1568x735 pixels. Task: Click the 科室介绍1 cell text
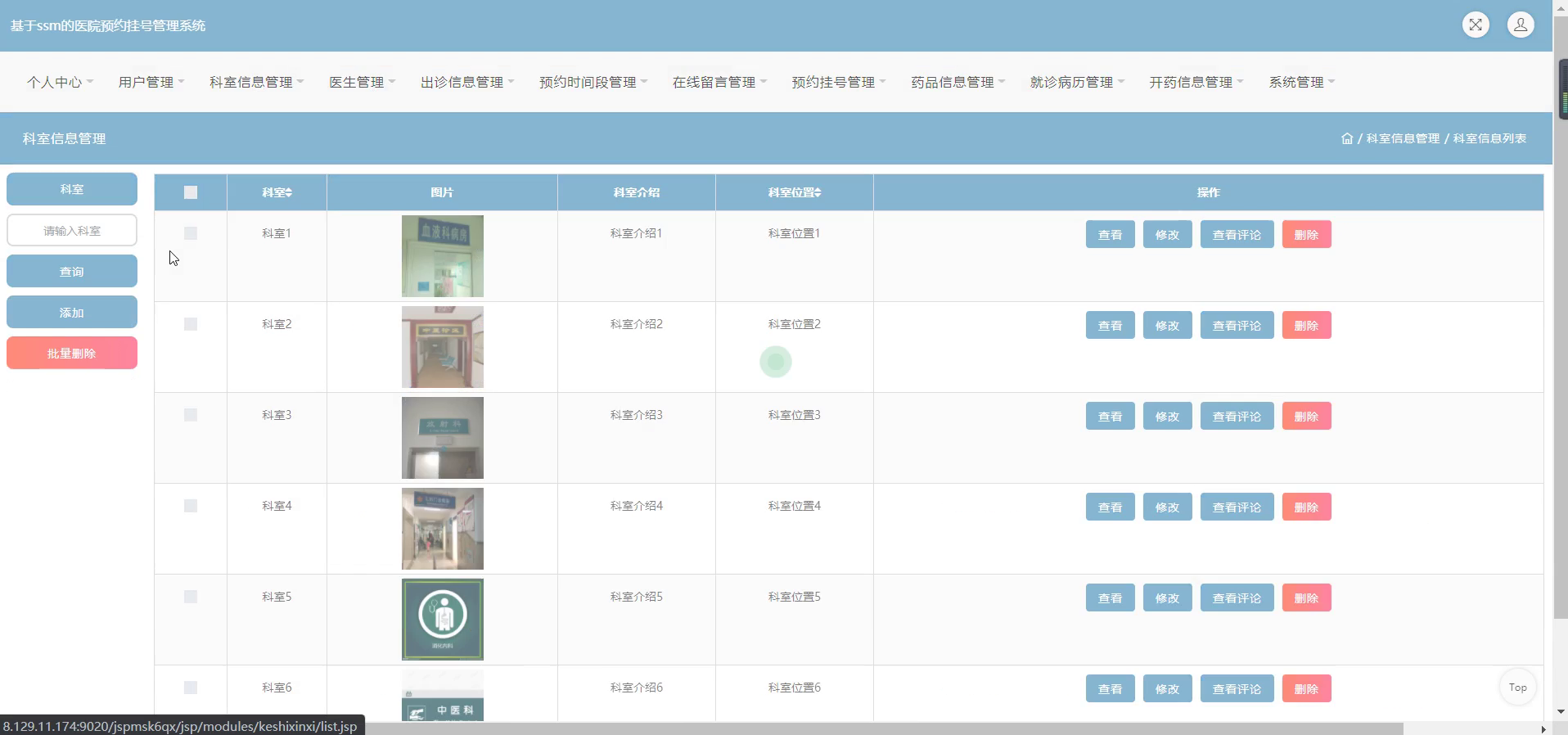pyautogui.click(x=636, y=233)
